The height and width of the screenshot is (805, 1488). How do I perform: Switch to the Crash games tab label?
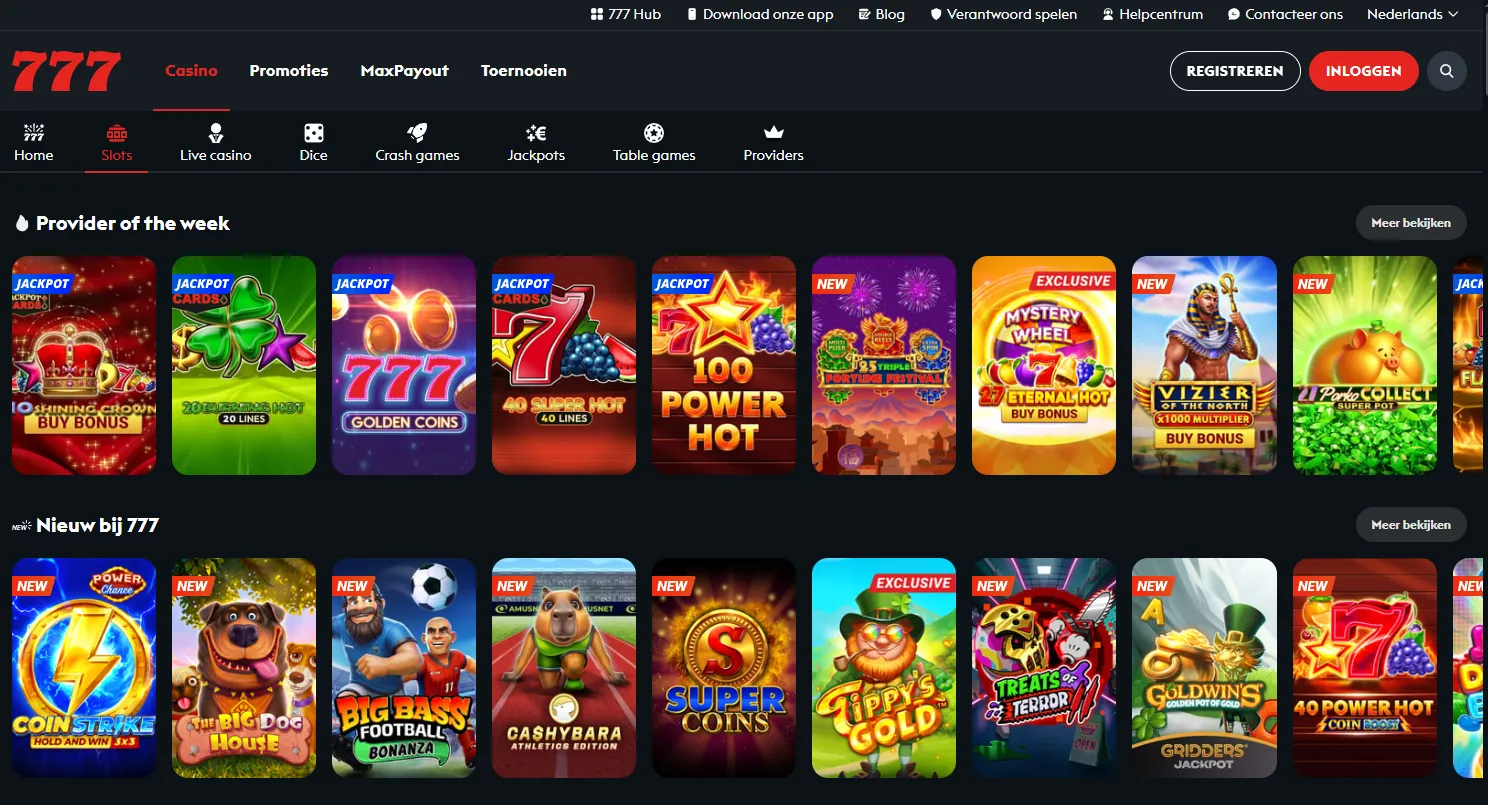(417, 155)
